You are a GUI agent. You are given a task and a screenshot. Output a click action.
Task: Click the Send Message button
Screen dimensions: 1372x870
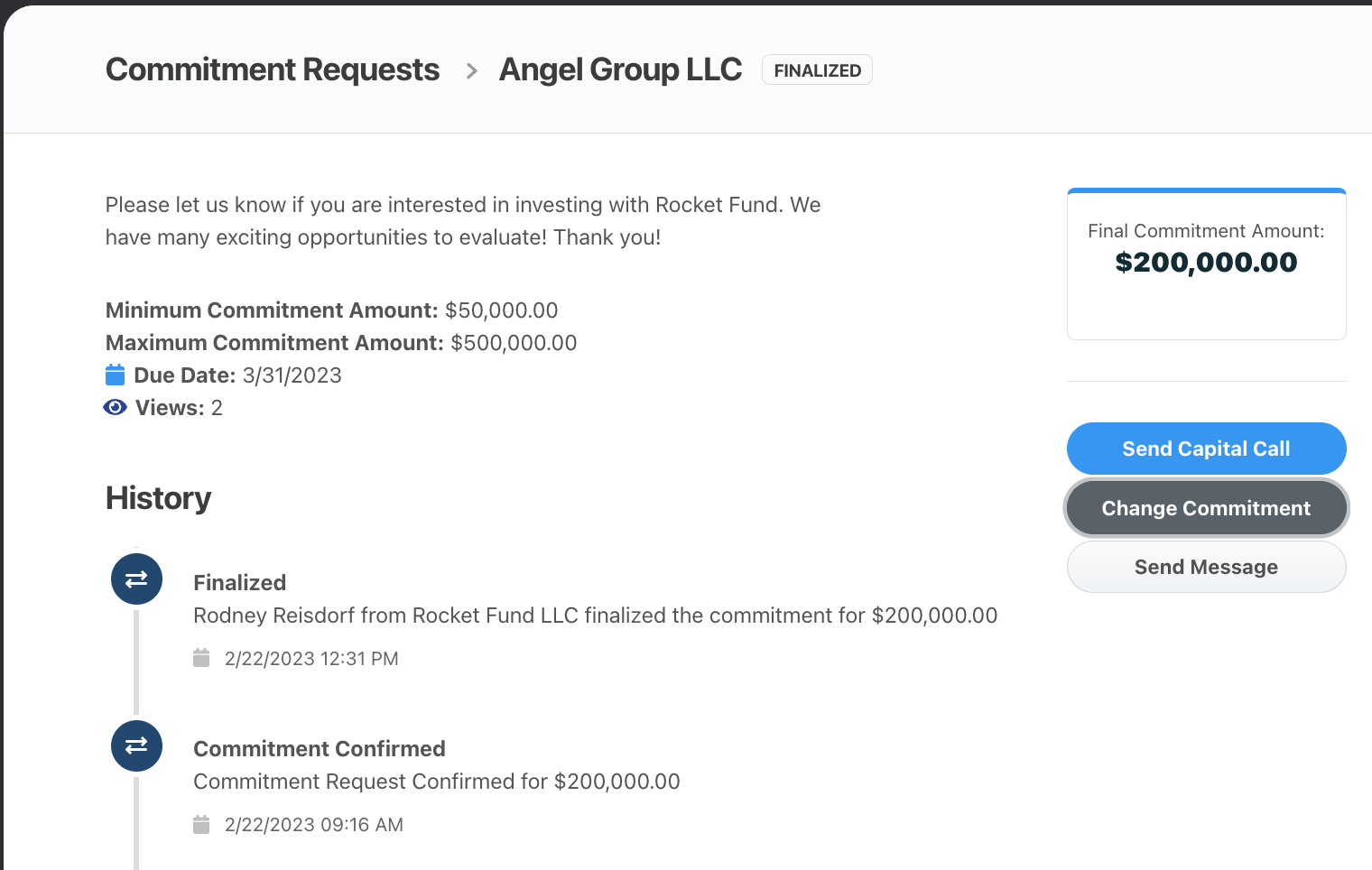pyautogui.click(x=1206, y=567)
